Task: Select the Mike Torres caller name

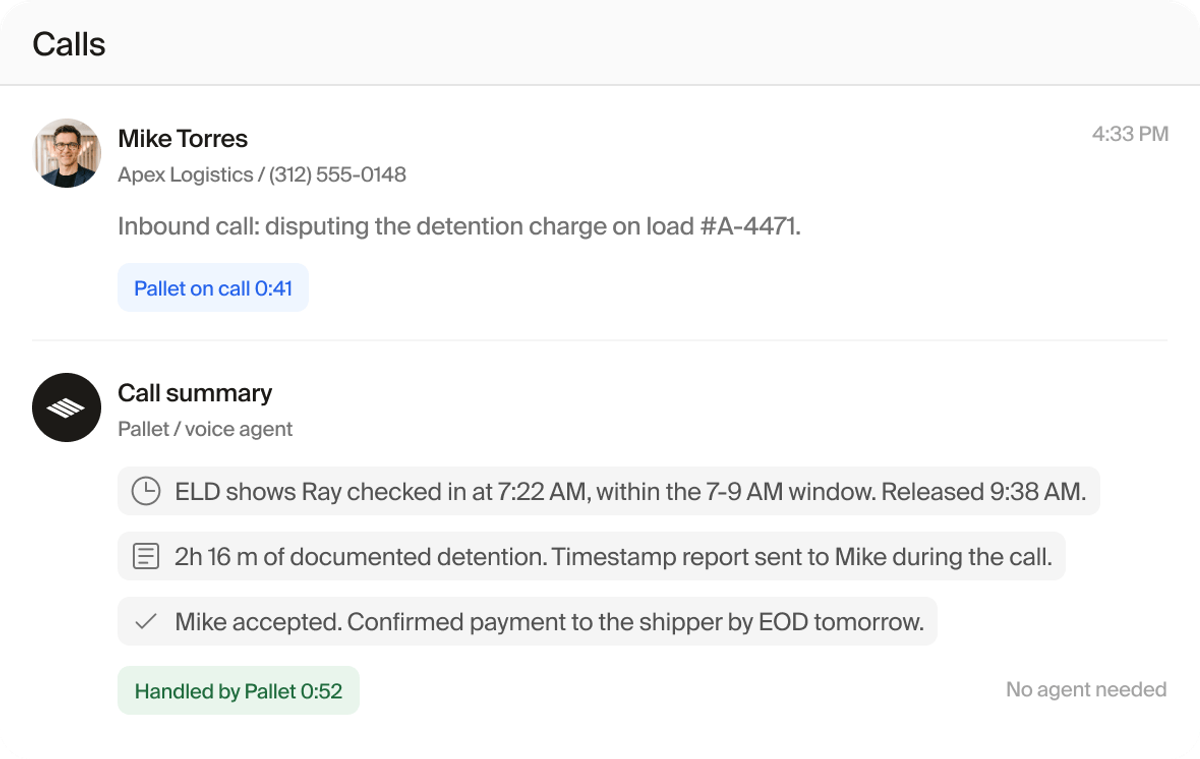Action: tap(183, 139)
